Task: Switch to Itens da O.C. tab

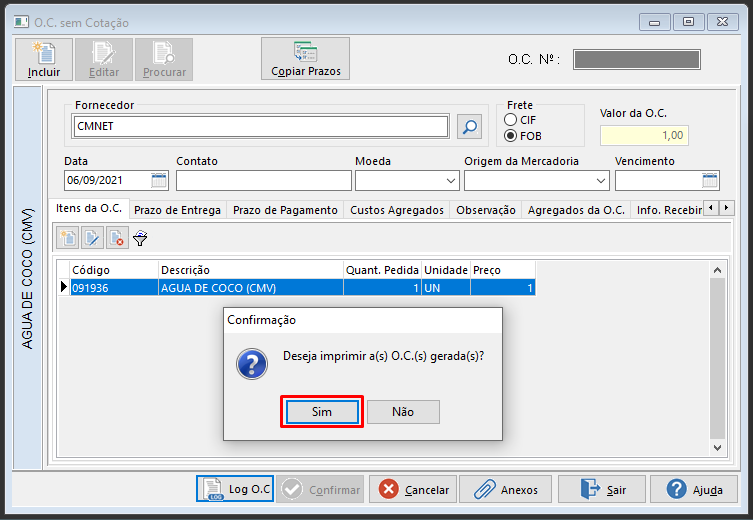Action: 89,208
